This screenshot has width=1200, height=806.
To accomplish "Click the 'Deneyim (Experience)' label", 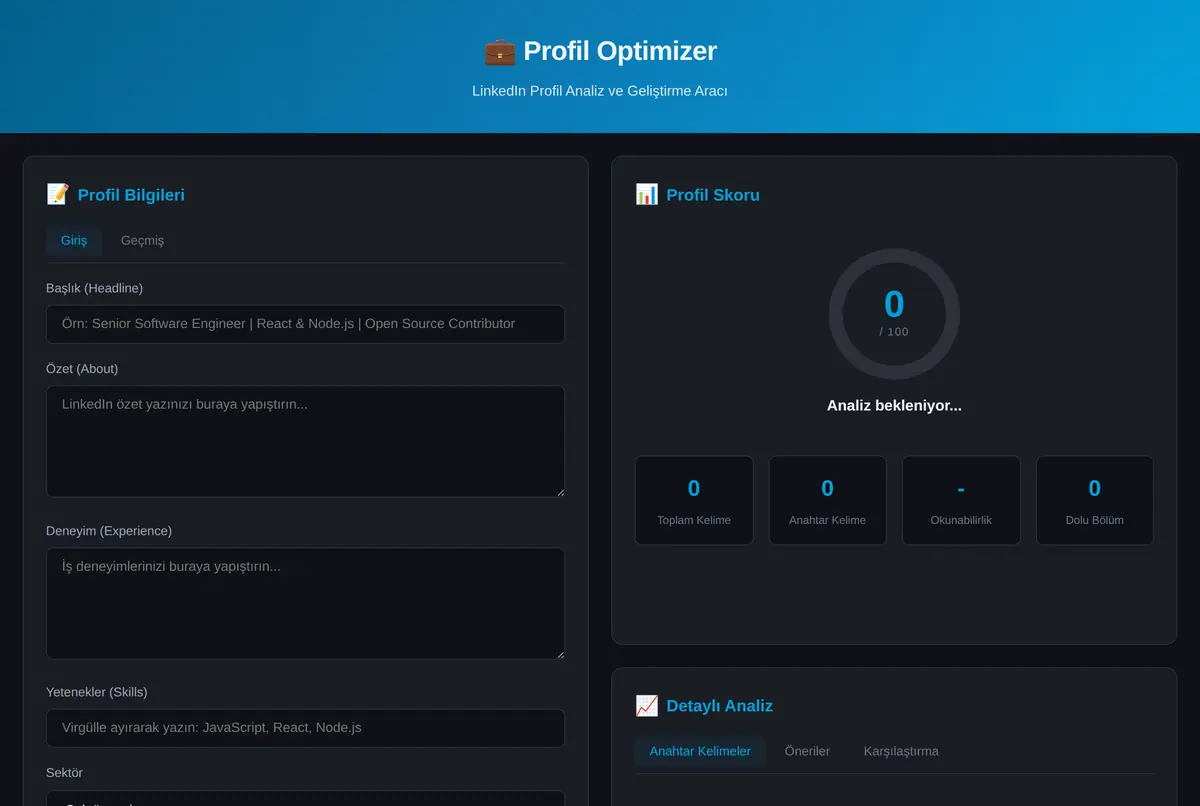I will (x=109, y=531).
